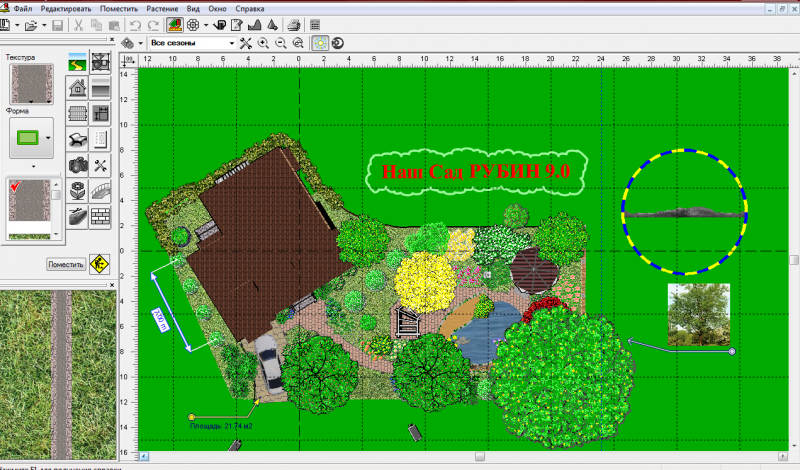The image size is (800, 470).
Task: Create a new garden project
Action: pos(5,24)
